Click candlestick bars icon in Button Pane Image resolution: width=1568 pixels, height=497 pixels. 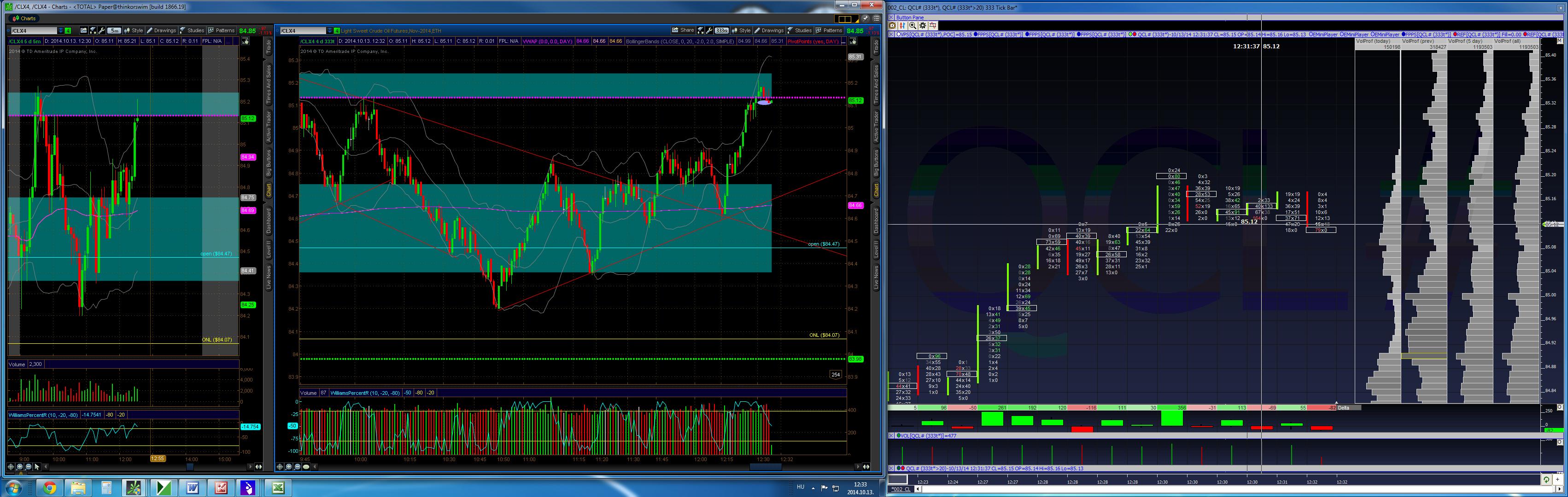tap(903, 26)
